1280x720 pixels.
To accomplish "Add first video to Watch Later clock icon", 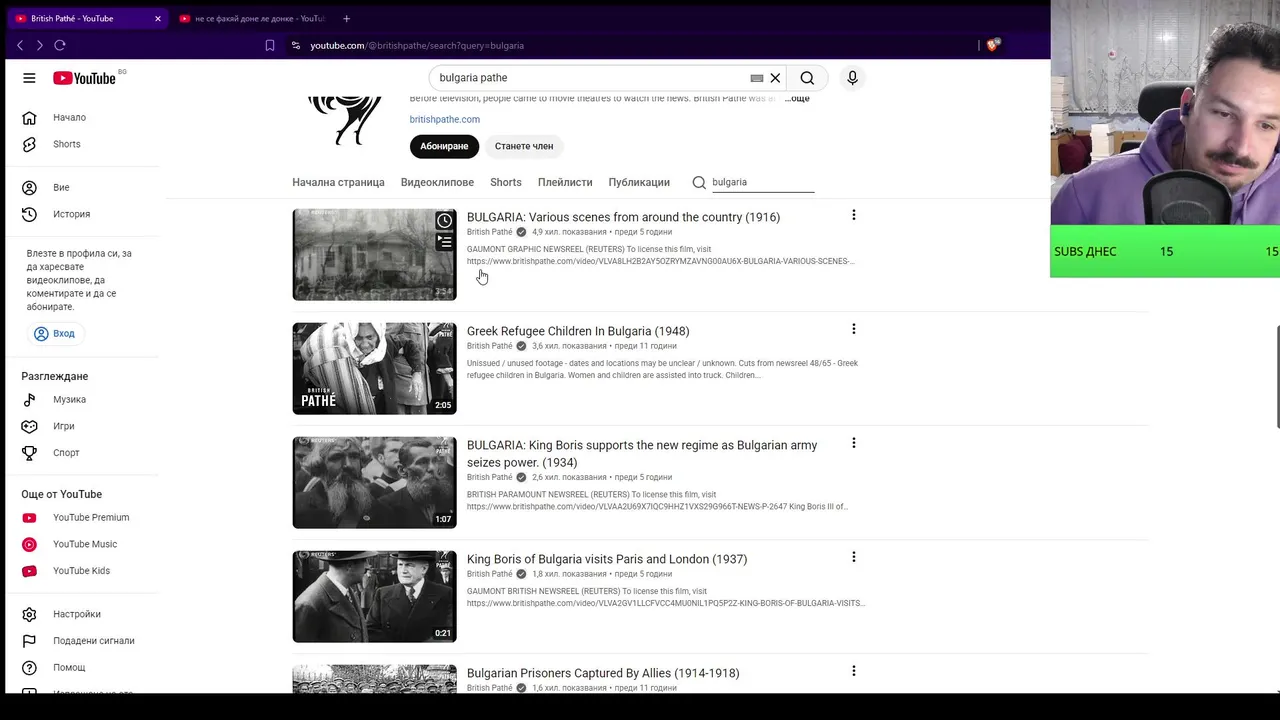I will [x=444, y=221].
